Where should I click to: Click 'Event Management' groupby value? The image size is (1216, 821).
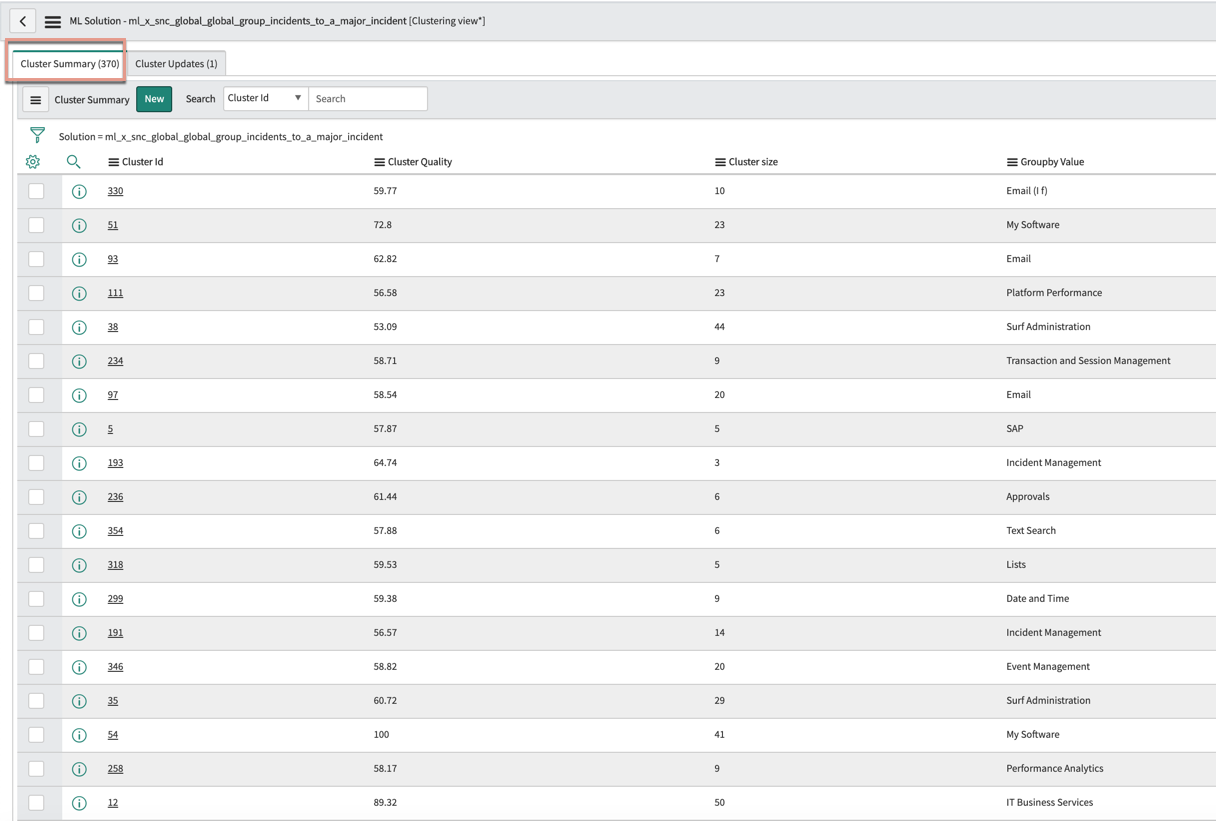click(1048, 667)
